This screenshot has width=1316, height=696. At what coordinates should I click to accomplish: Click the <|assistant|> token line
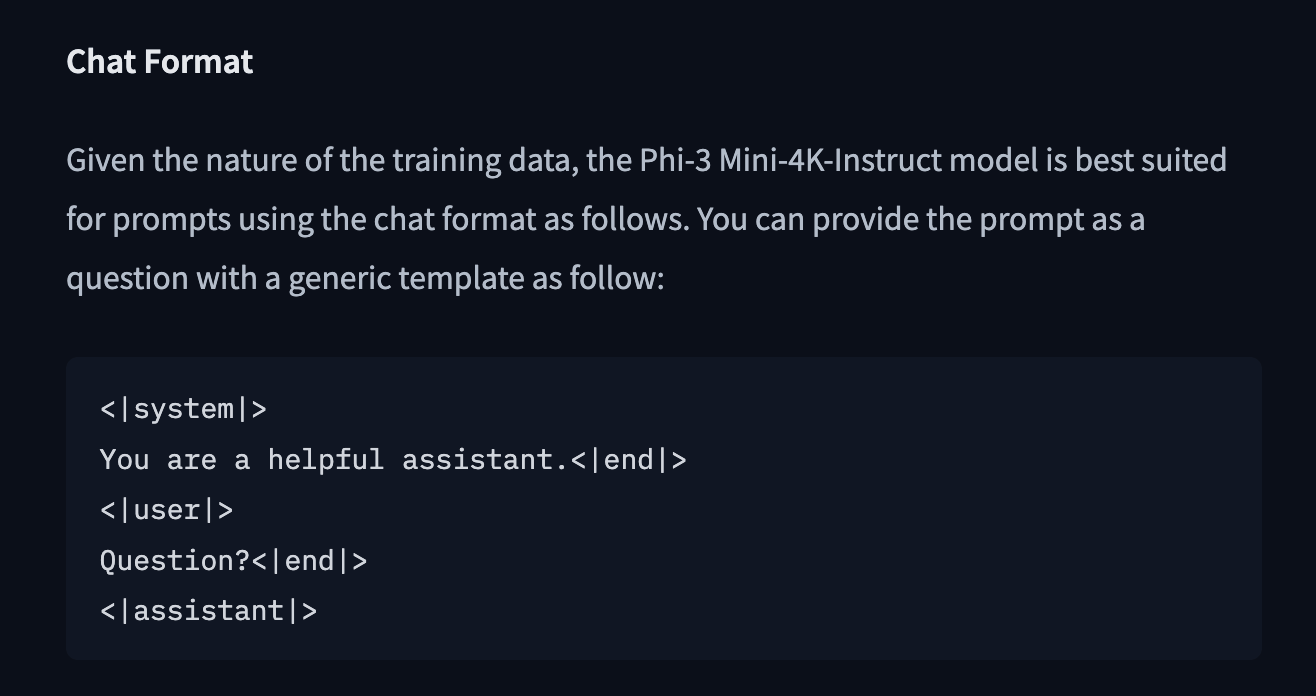point(208,611)
